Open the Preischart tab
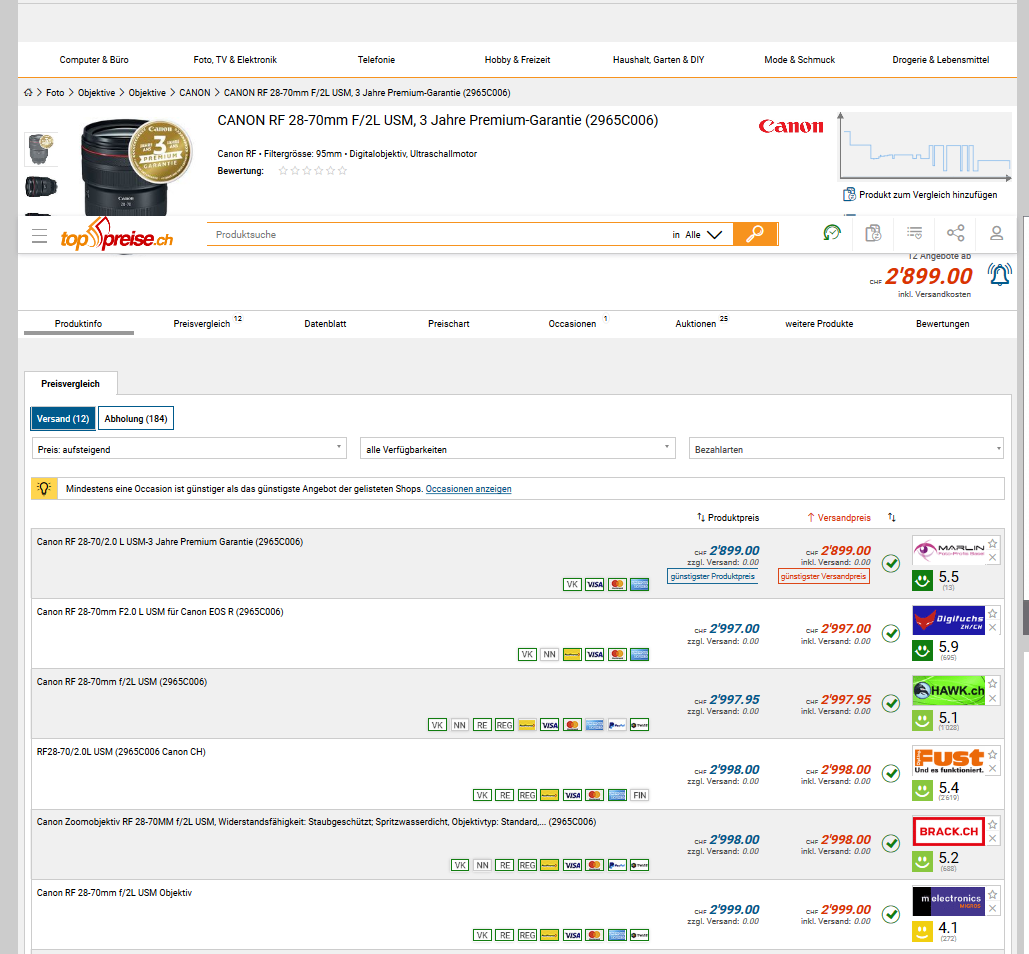Viewport: 1029px width, 954px height. (x=448, y=324)
